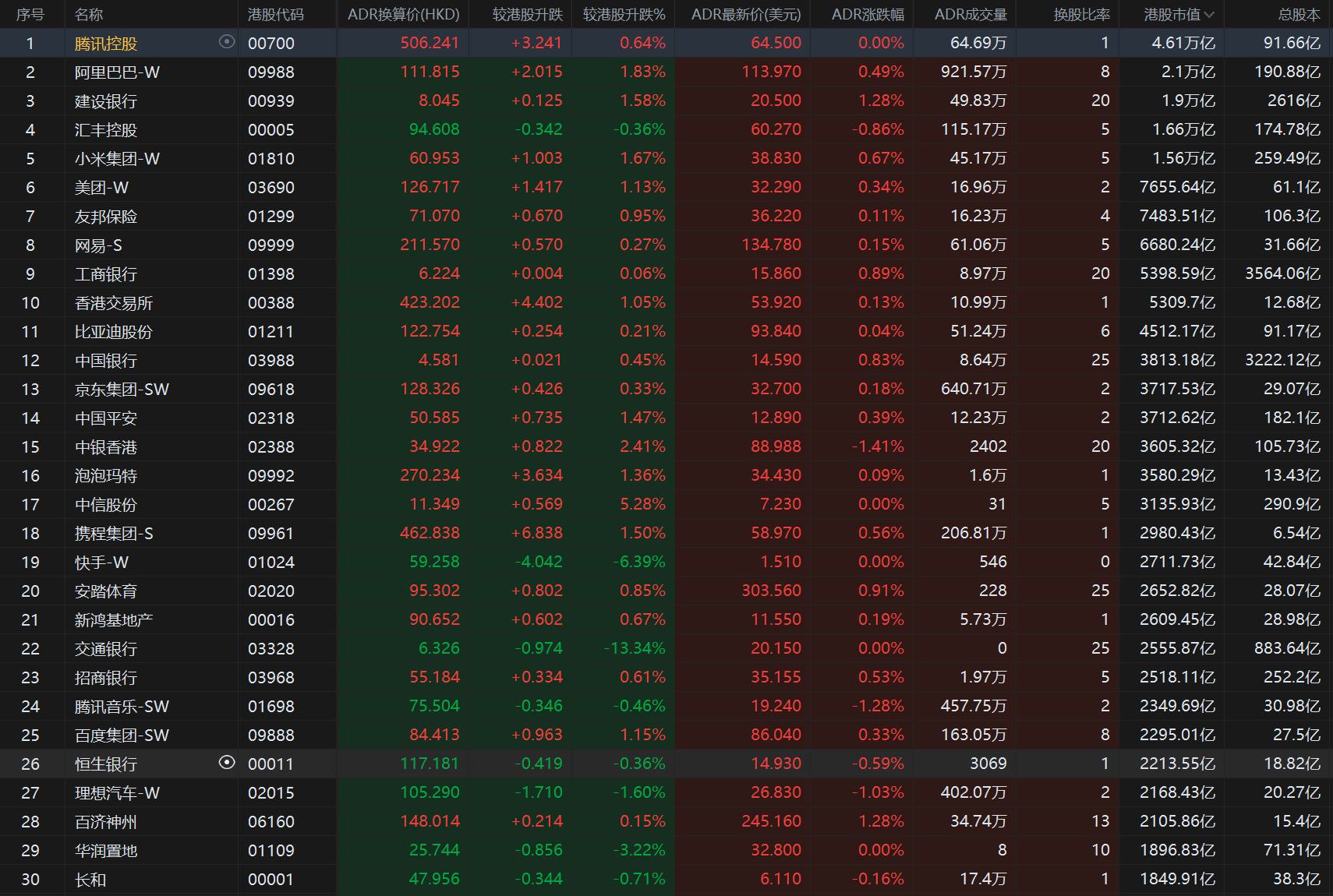Click stock code 00700
Screen dimensions: 1333x896
click(x=271, y=44)
